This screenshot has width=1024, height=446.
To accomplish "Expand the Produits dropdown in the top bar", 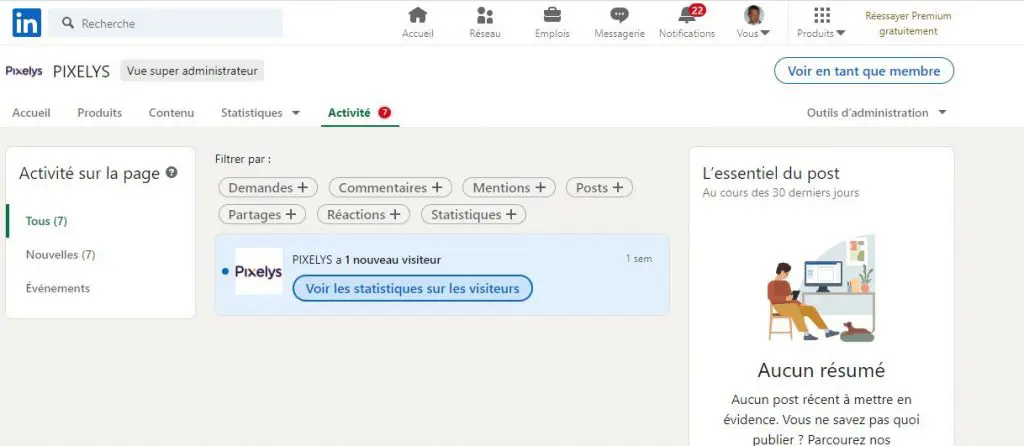I will click(x=841, y=33).
